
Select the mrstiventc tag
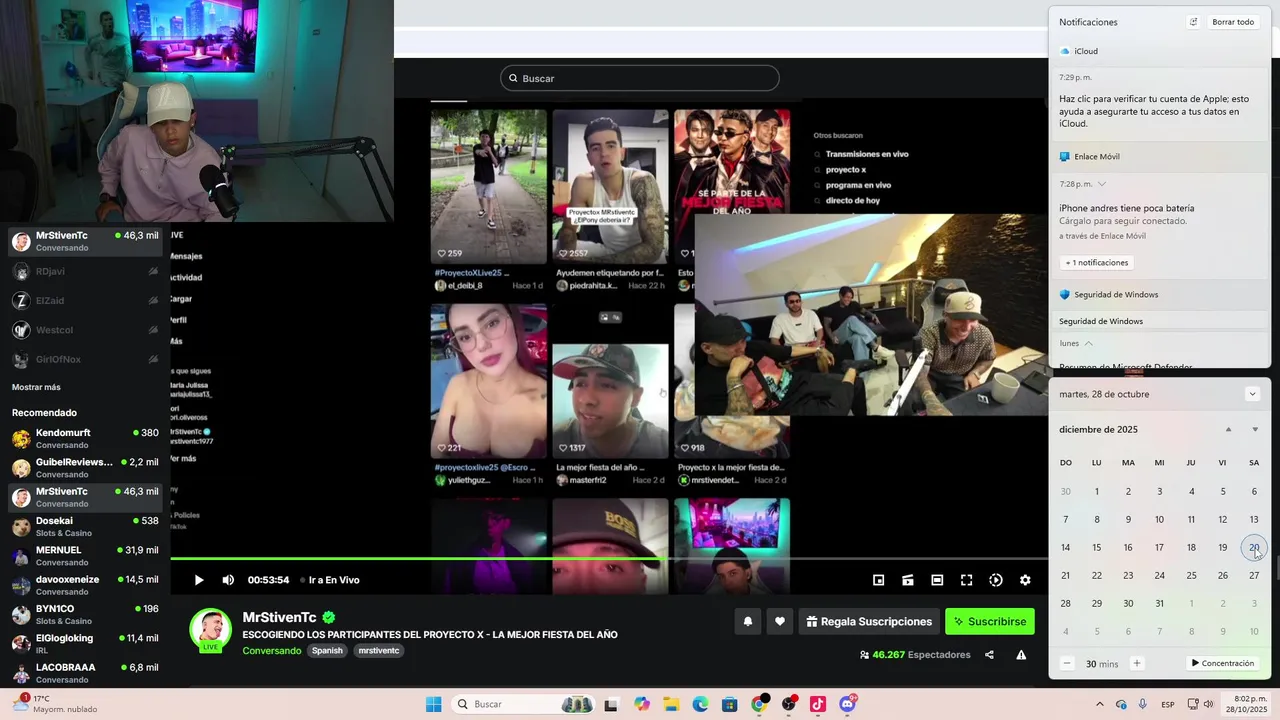coord(379,651)
